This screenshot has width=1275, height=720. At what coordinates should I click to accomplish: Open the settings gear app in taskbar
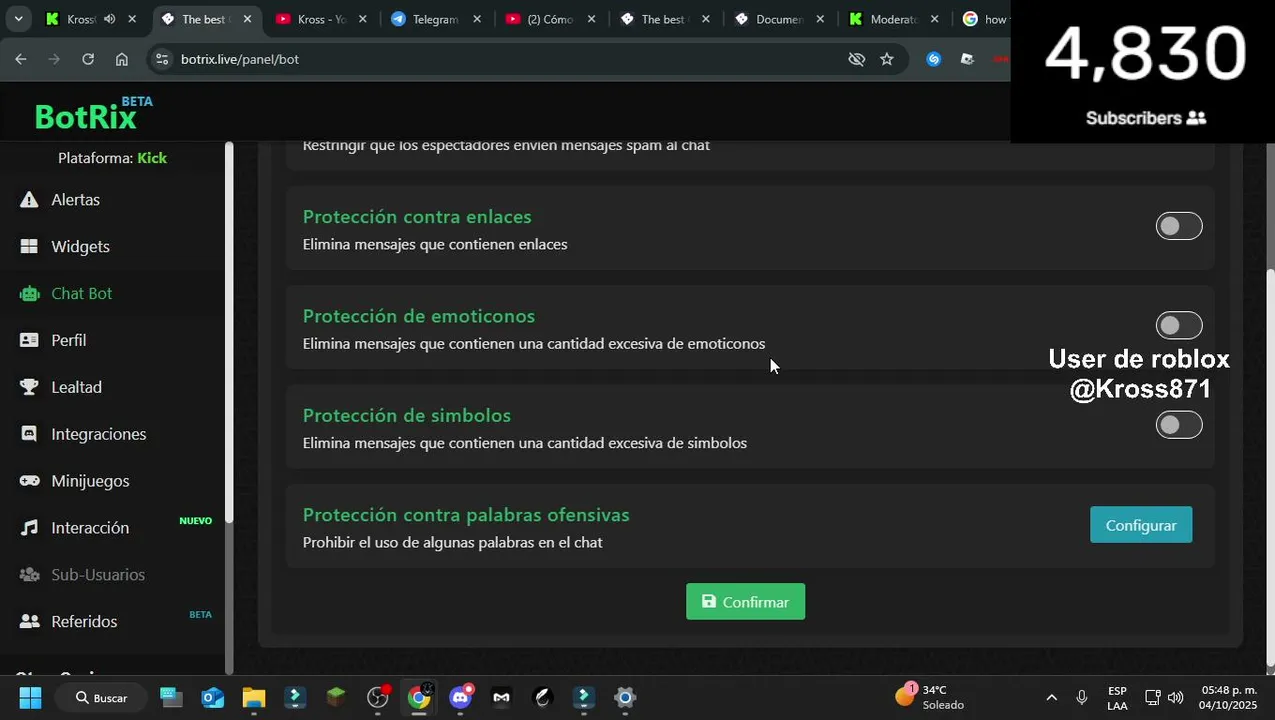click(x=625, y=697)
